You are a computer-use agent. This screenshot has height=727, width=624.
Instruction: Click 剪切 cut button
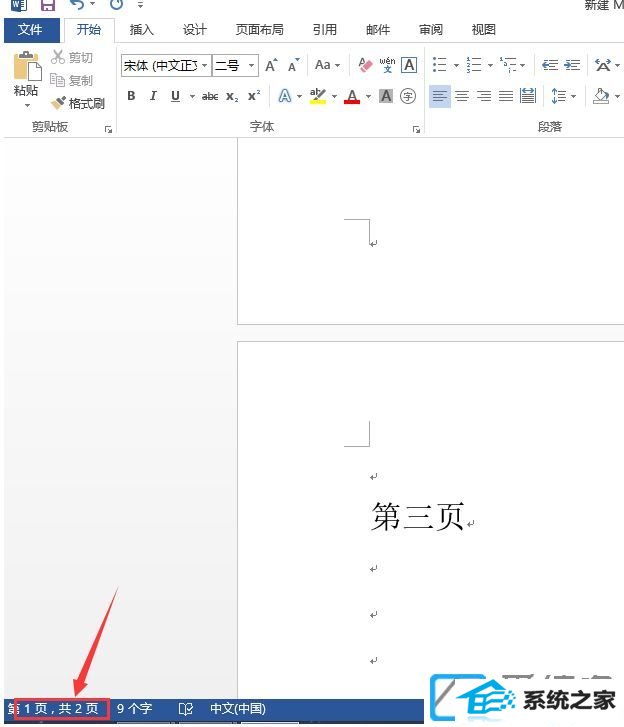(x=72, y=57)
